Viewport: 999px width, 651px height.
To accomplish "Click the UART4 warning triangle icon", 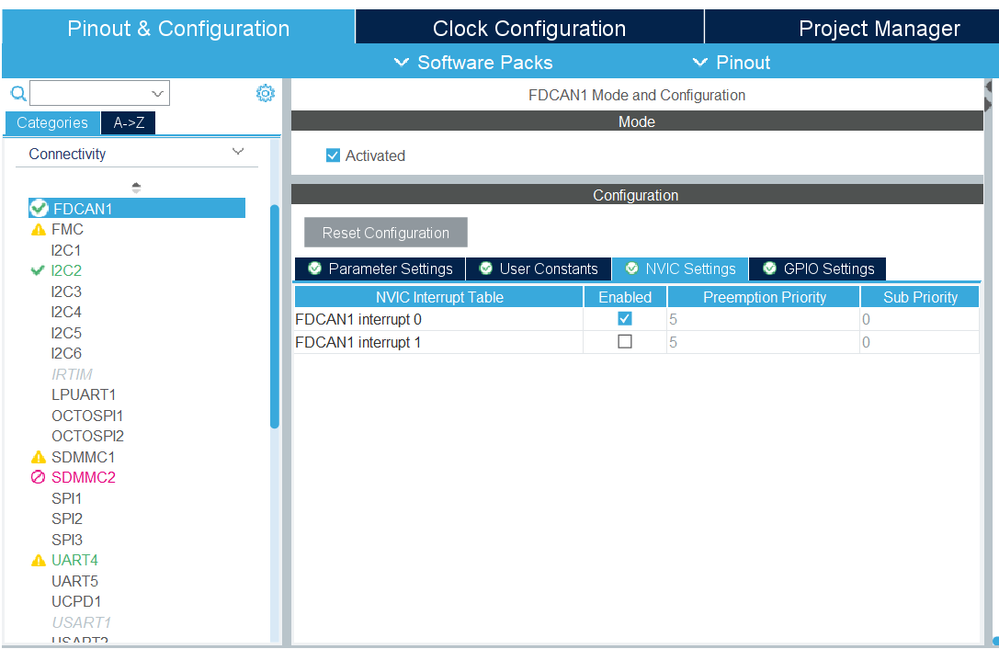I will click(x=38, y=560).
